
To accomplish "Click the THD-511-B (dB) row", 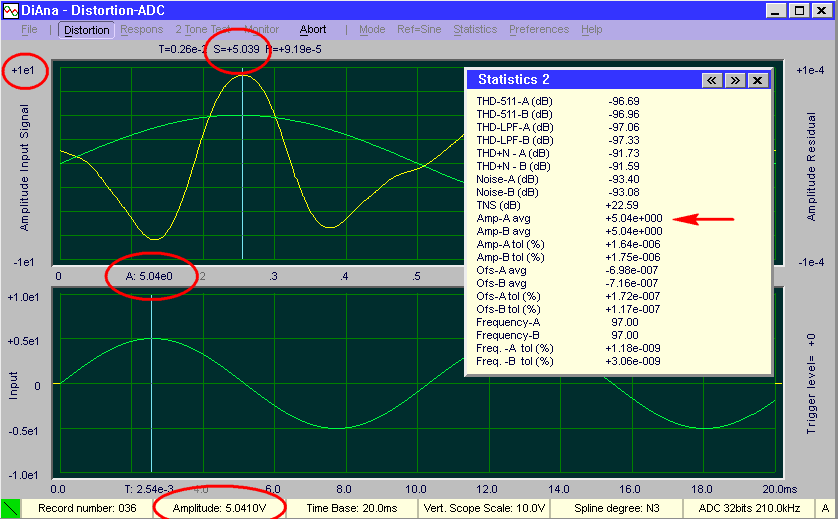I will point(558,114).
